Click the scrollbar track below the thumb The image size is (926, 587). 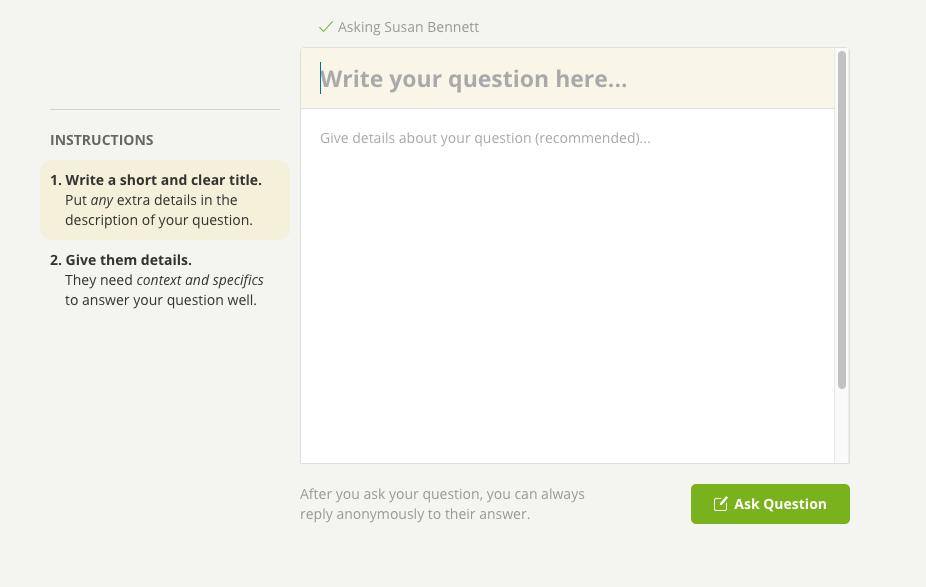pyautogui.click(x=842, y=427)
